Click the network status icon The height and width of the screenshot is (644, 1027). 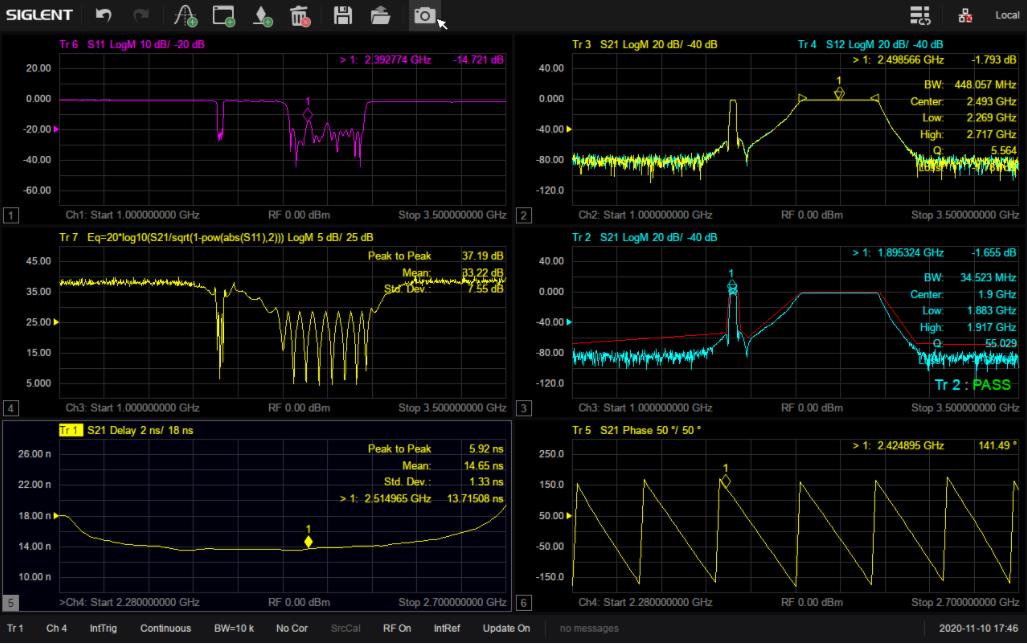click(x=965, y=15)
